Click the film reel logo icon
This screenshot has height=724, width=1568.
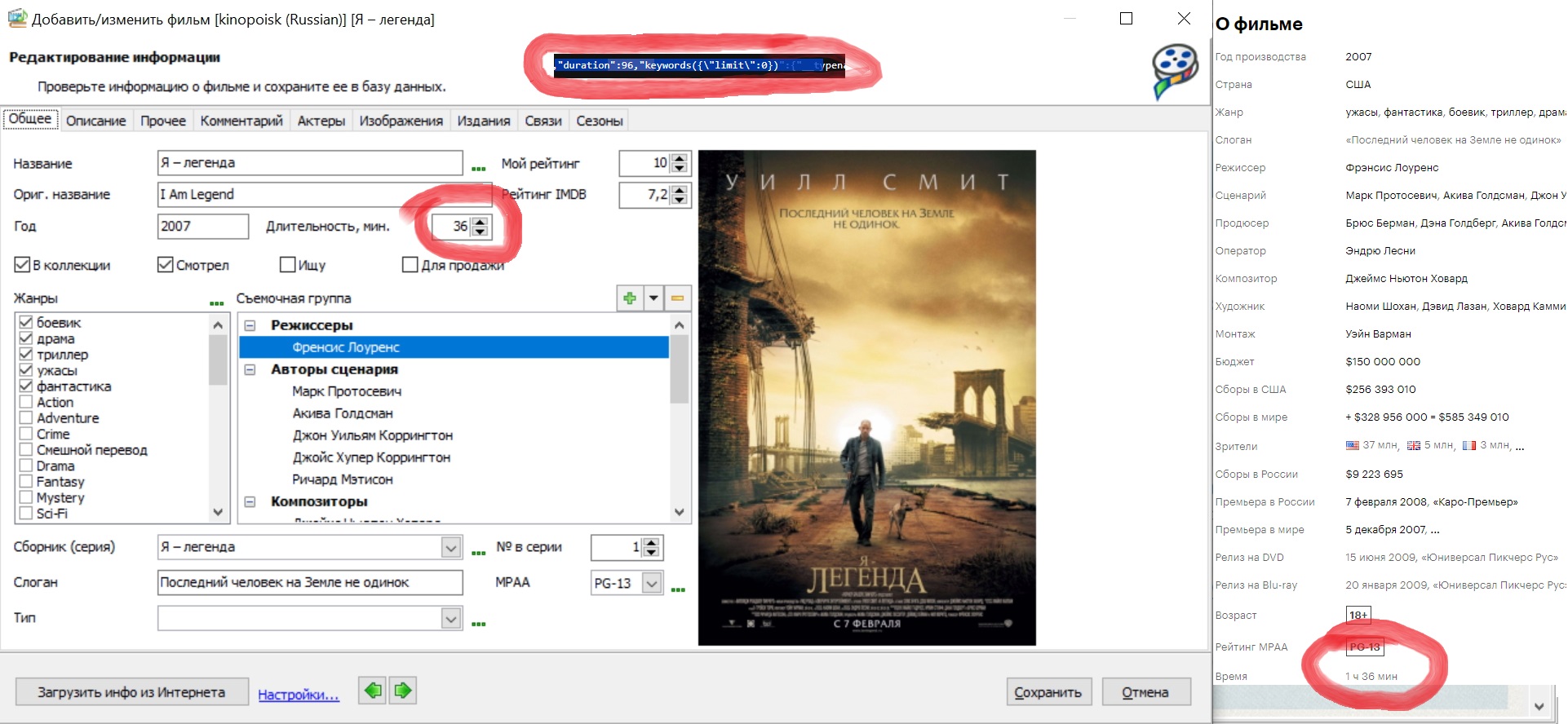[1175, 72]
